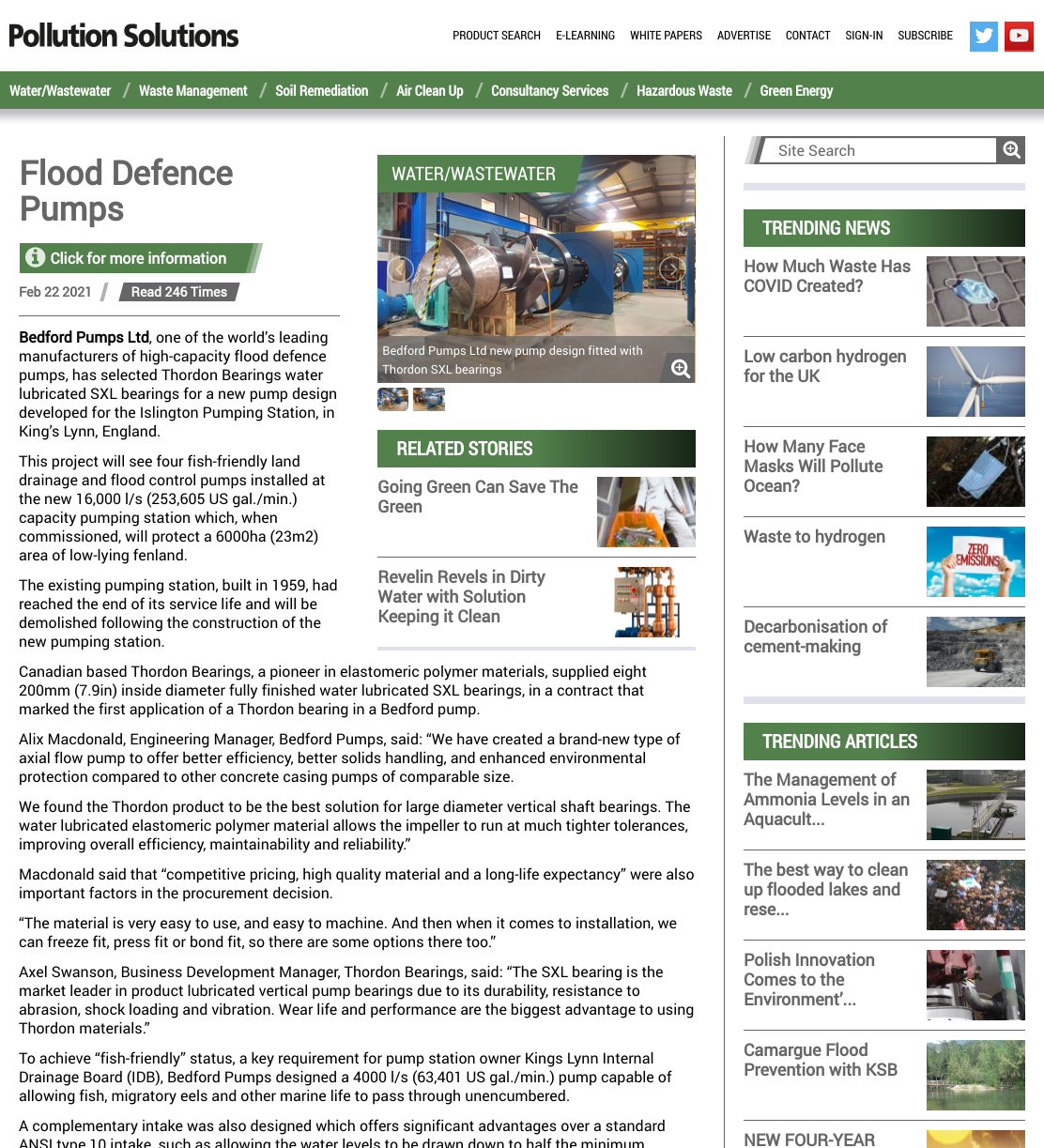Open Going Green Can Save The Green story

[x=478, y=497]
